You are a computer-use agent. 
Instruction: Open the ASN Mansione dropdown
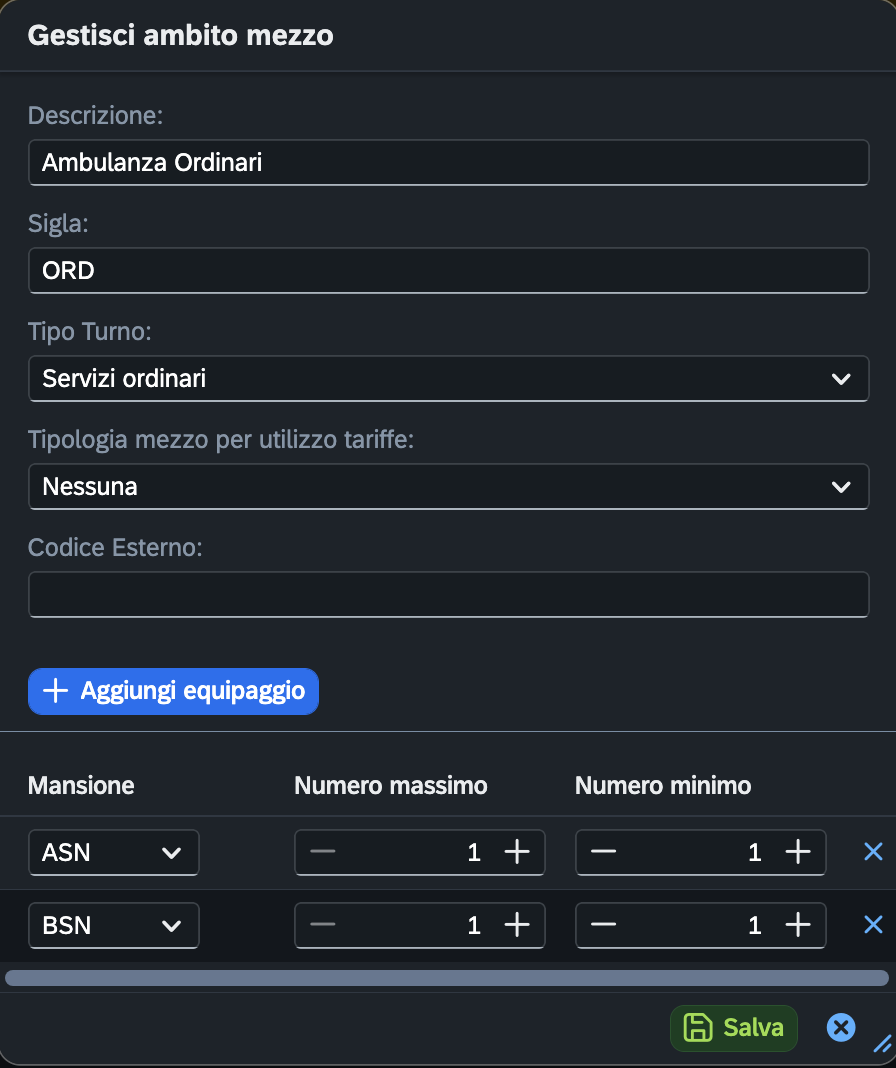pyautogui.click(x=113, y=852)
